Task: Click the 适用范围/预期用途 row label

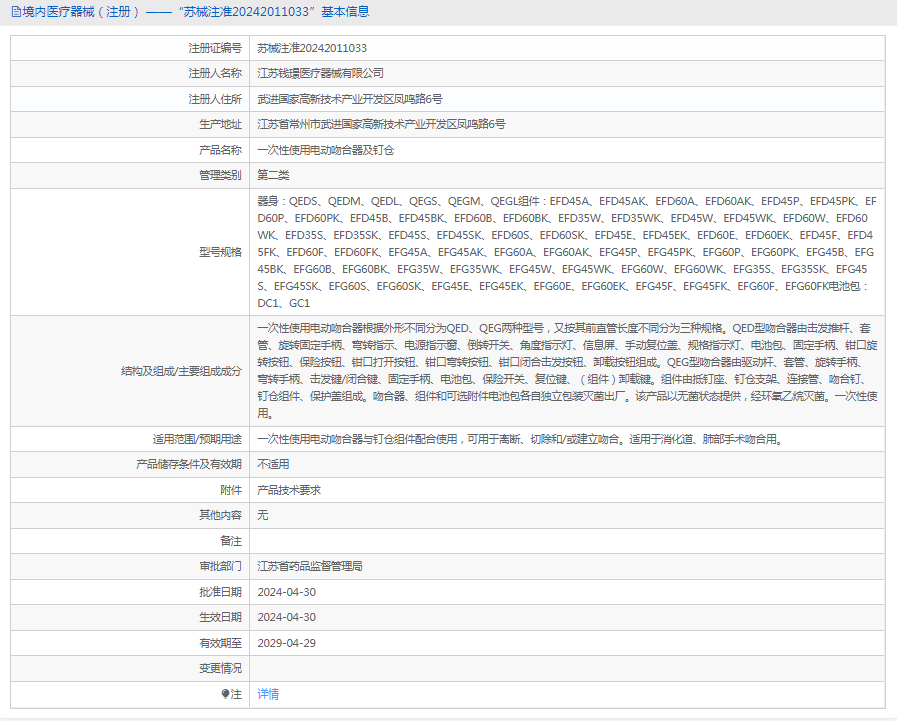Action: [x=197, y=439]
